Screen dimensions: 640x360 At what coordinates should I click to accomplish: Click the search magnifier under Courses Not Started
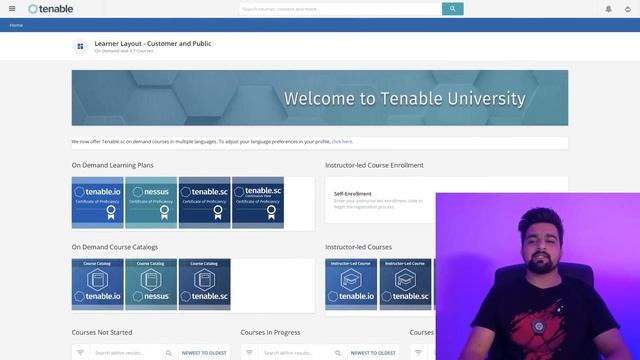click(x=169, y=353)
